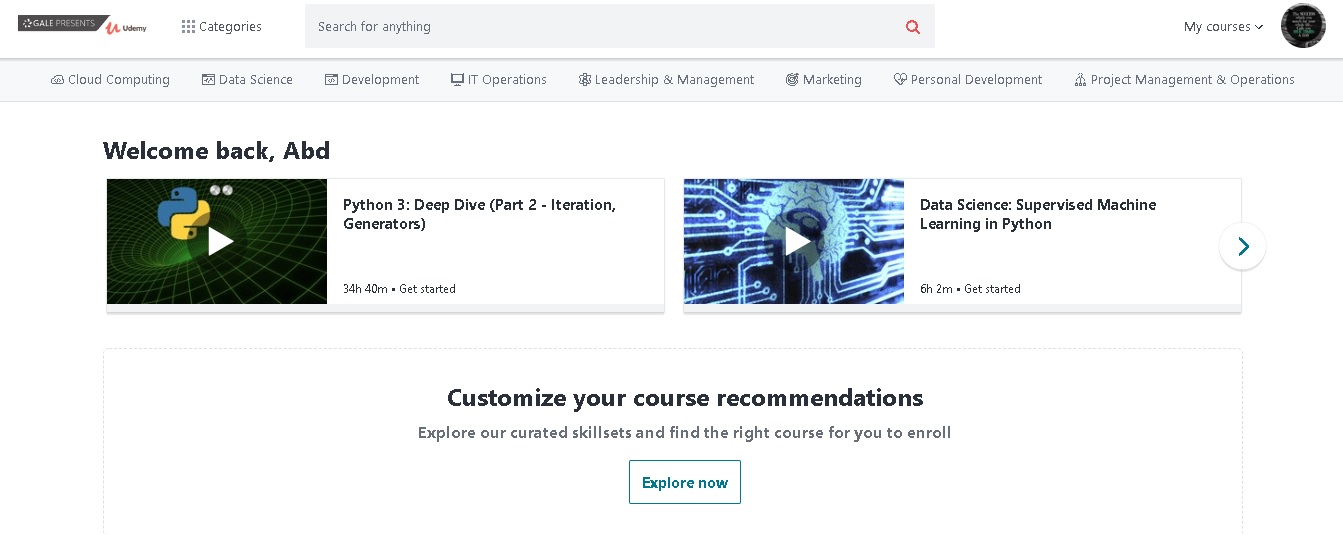The height and width of the screenshot is (535, 1343).
Task: Click the Marketing target icon
Action: click(x=792, y=80)
